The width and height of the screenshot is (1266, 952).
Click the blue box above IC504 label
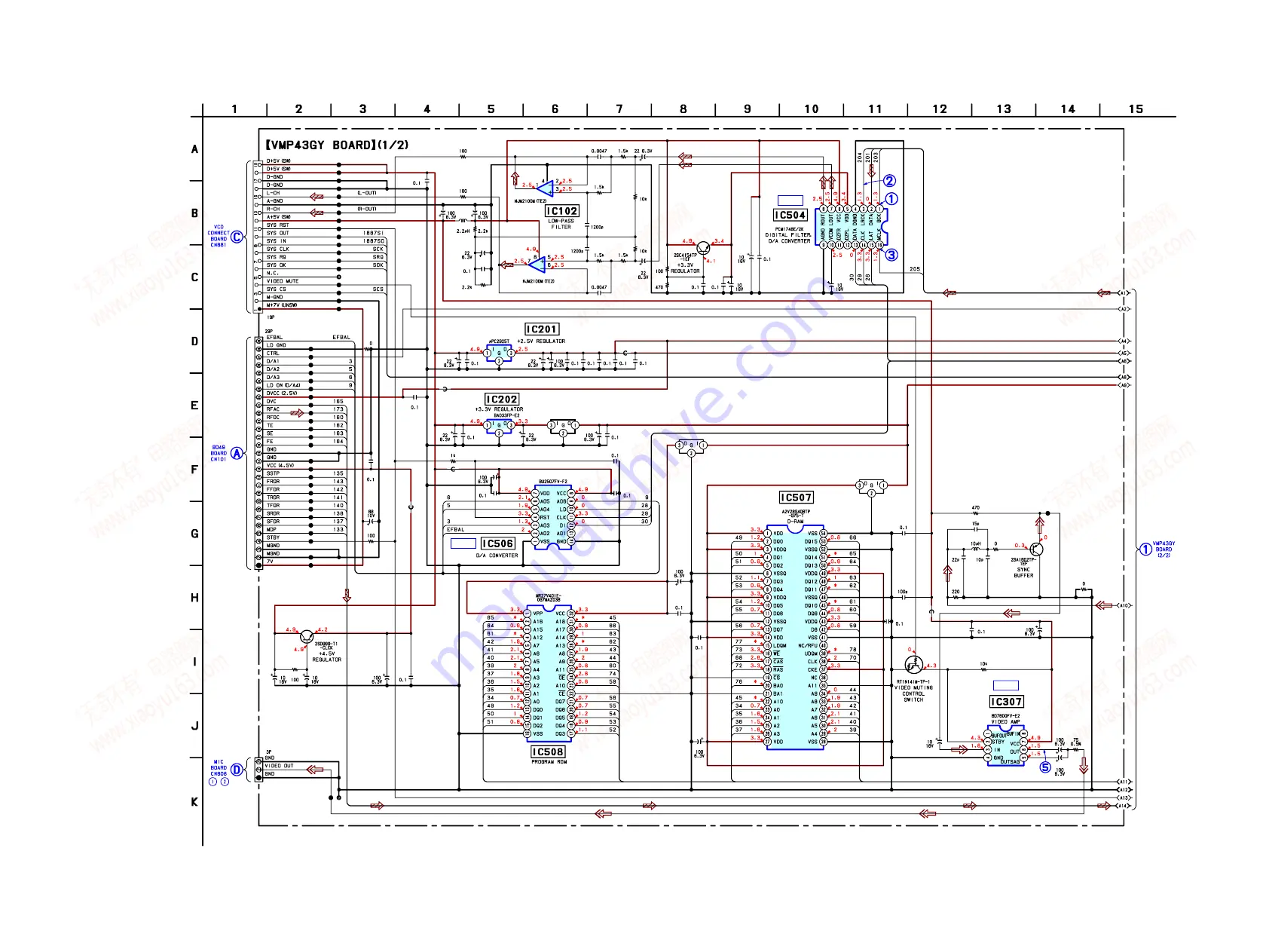pyautogui.click(x=790, y=200)
